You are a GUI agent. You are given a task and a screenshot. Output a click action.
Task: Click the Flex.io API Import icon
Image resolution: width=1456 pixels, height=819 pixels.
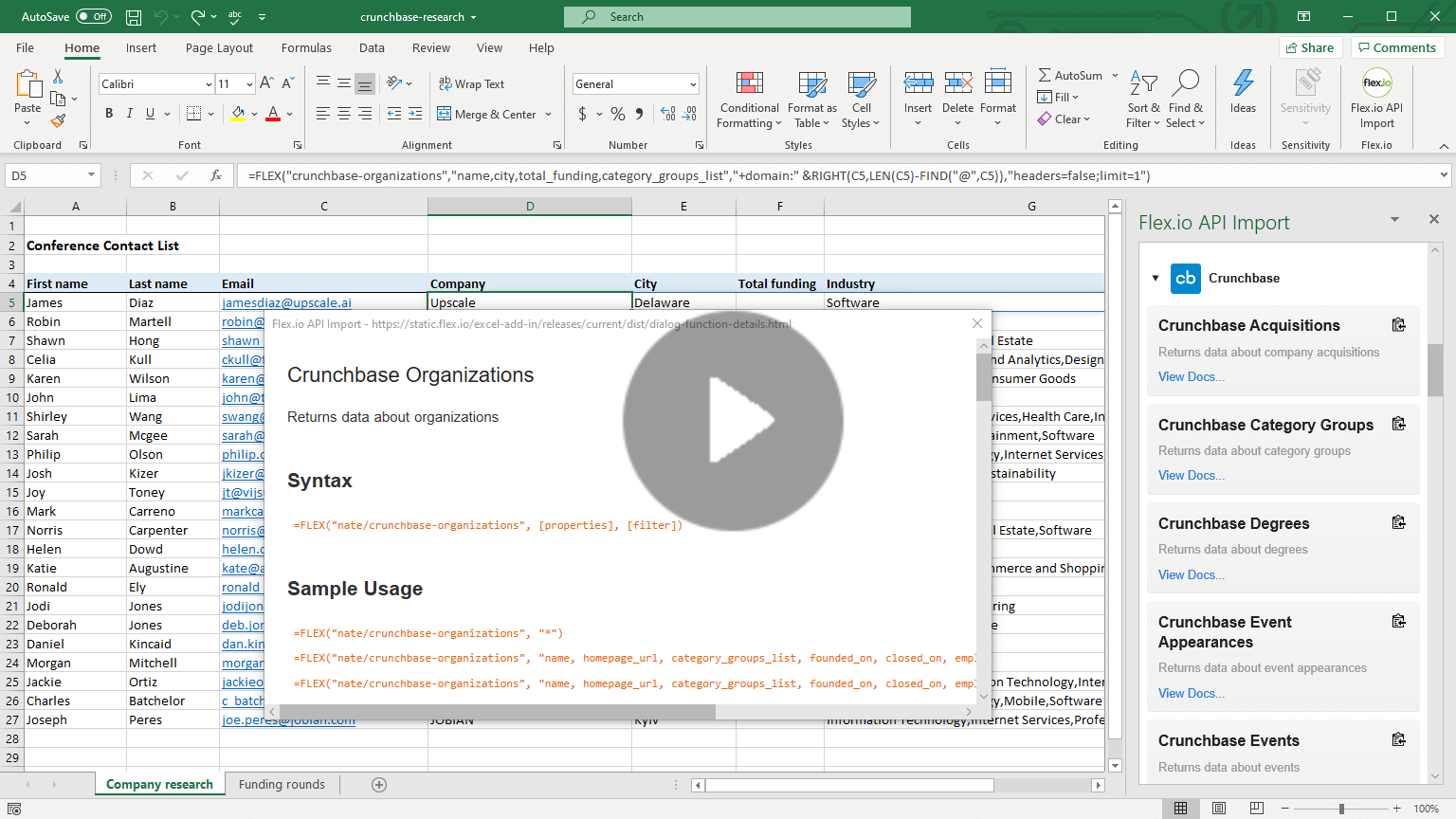pos(1376,83)
